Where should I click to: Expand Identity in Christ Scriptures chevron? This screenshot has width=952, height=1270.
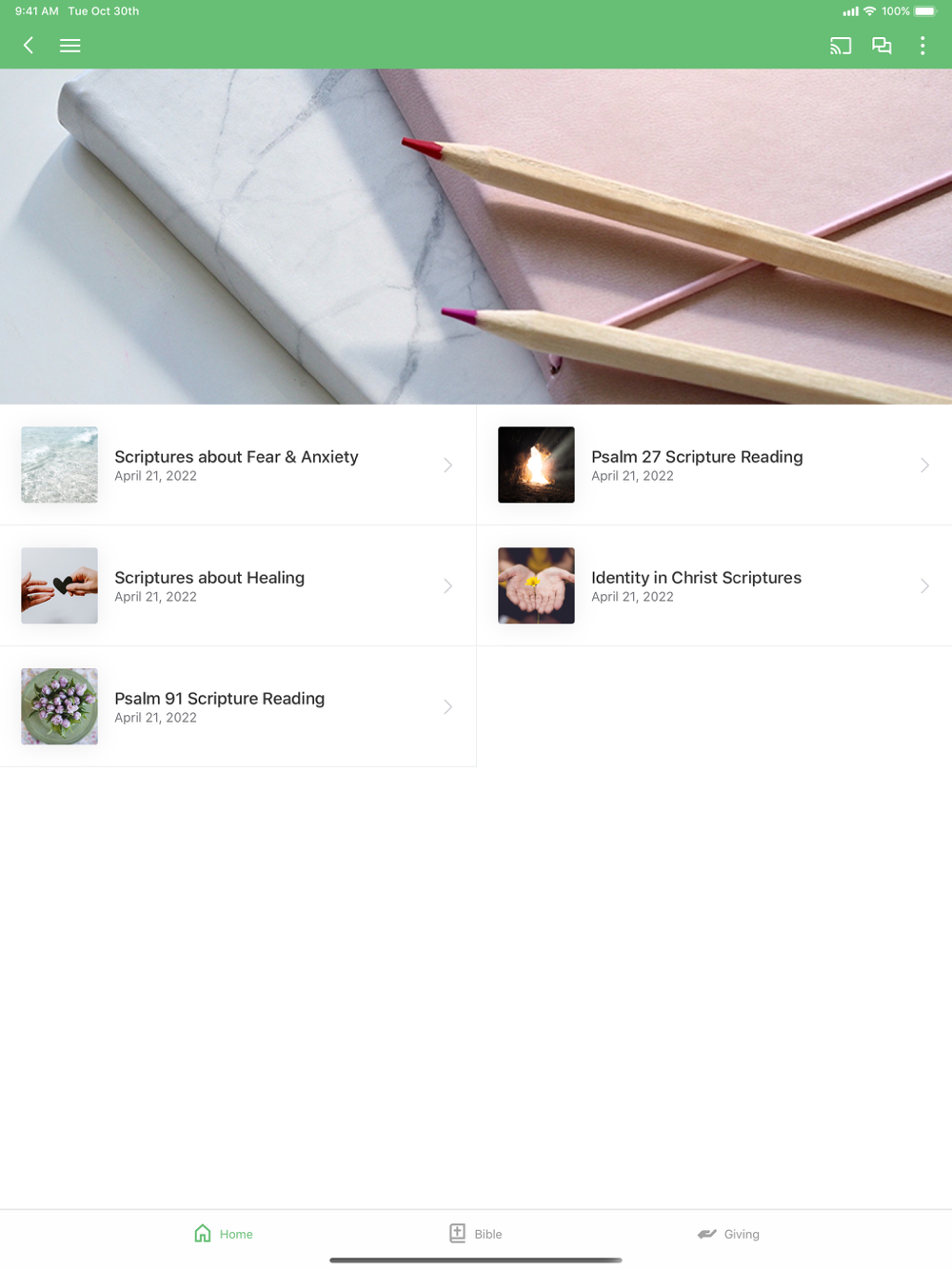(924, 585)
